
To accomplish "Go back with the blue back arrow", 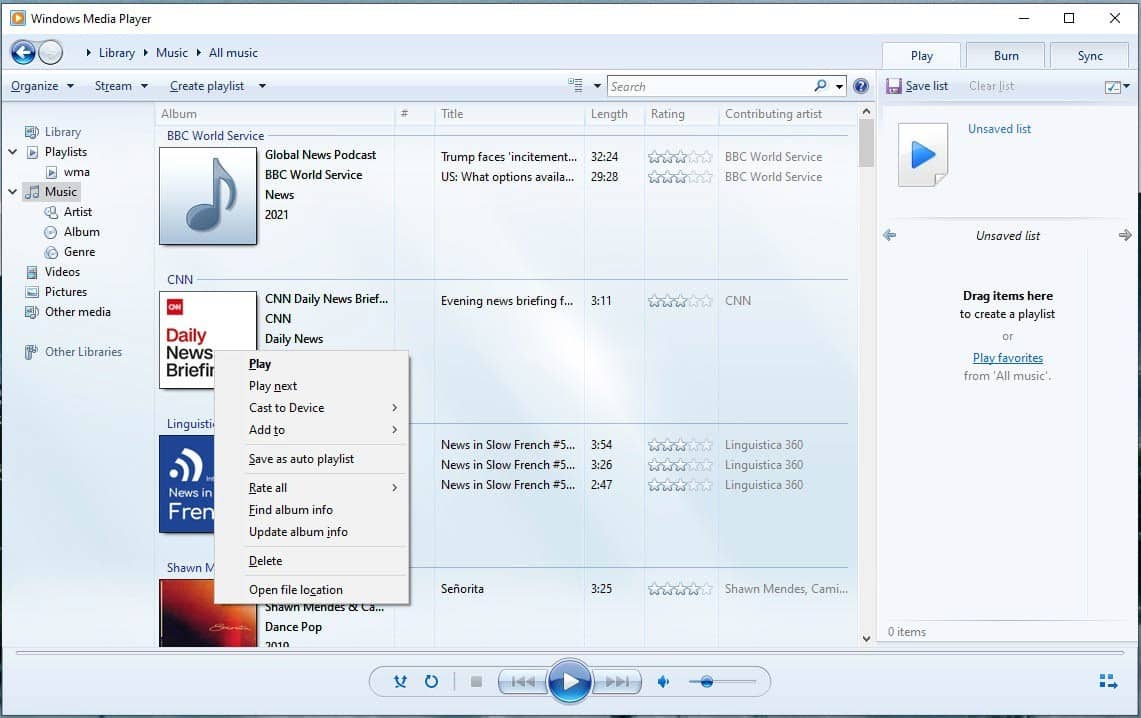I will tap(23, 52).
